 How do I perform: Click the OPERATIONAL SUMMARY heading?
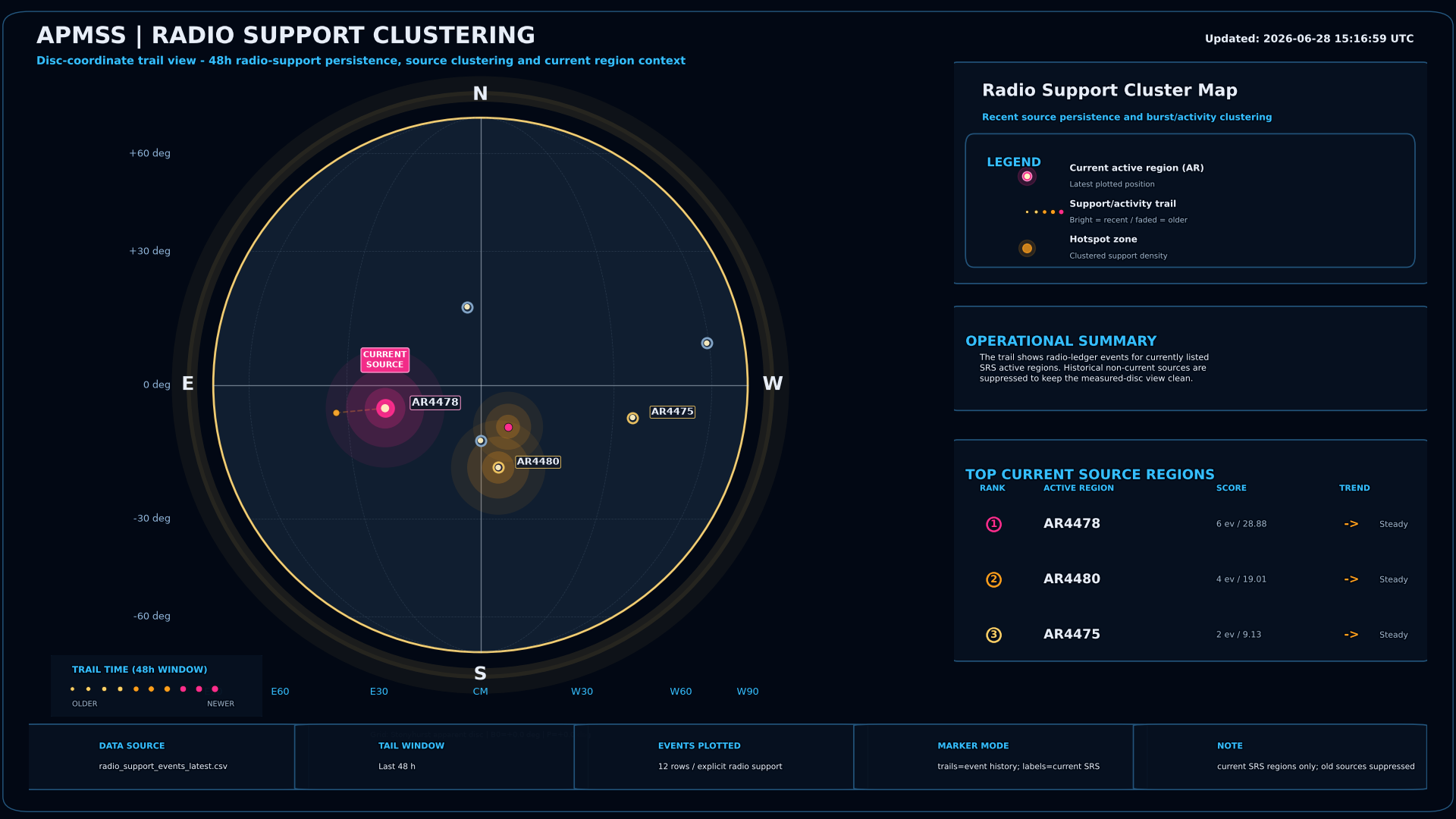coord(1061,341)
